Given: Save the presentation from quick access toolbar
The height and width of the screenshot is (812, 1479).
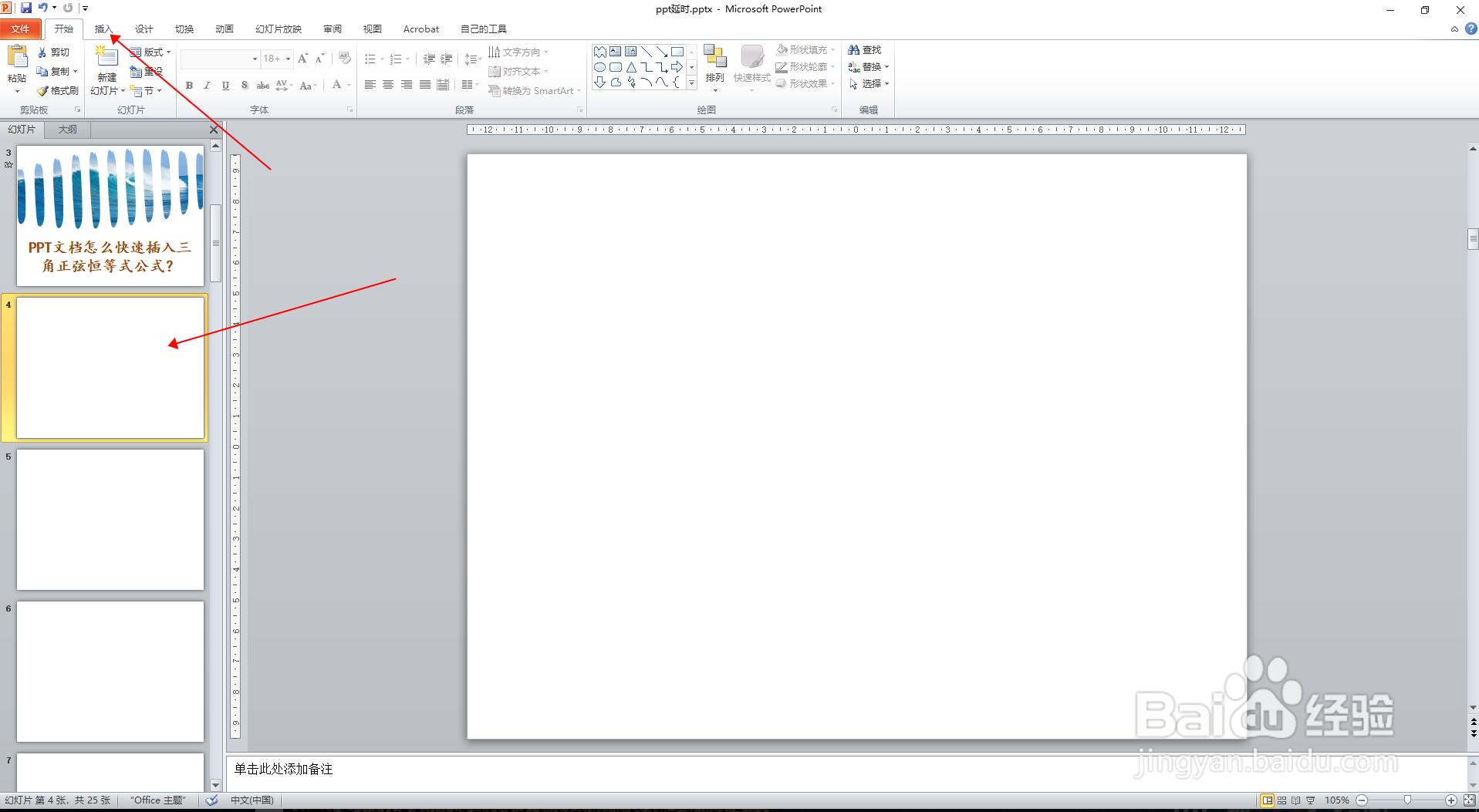Looking at the screenshot, I should pyautogui.click(x=26, y=8).
